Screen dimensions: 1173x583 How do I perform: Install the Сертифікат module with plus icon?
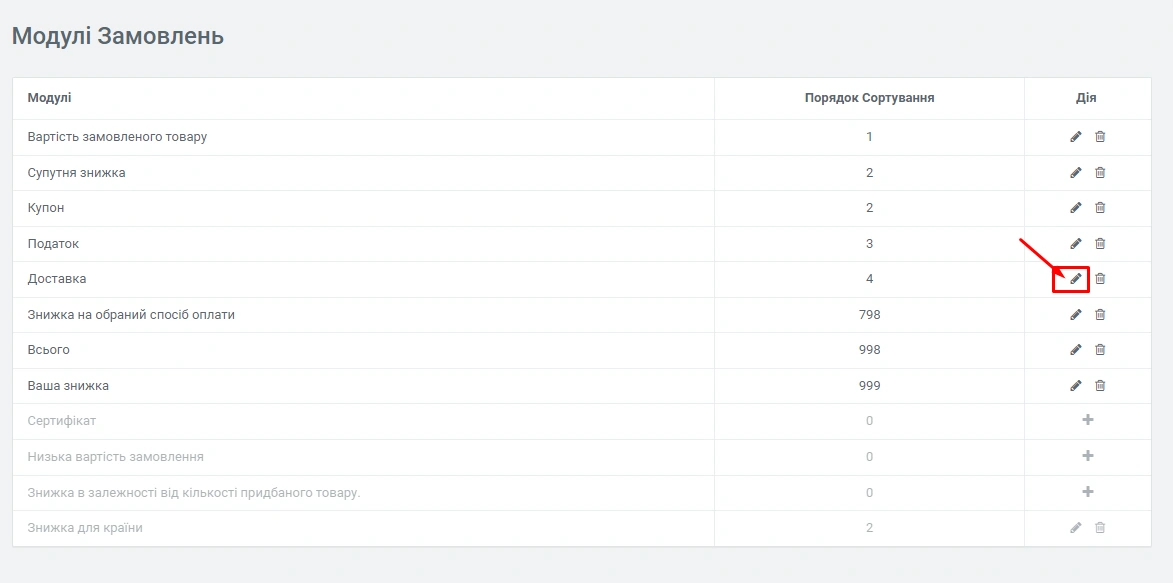point(1088,421)
